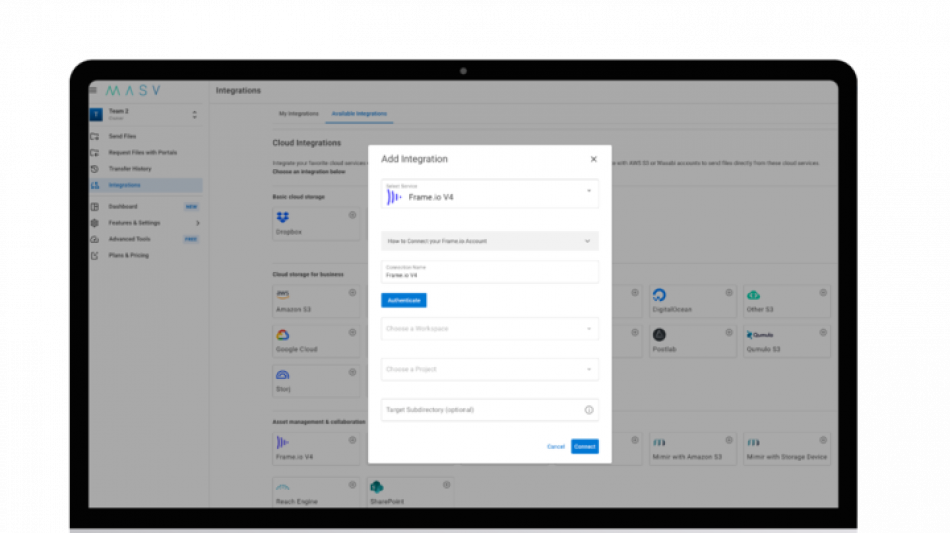Click the Cloud Integrations heading text
Screen dimensions: 950x533
(x=307, y=143)
